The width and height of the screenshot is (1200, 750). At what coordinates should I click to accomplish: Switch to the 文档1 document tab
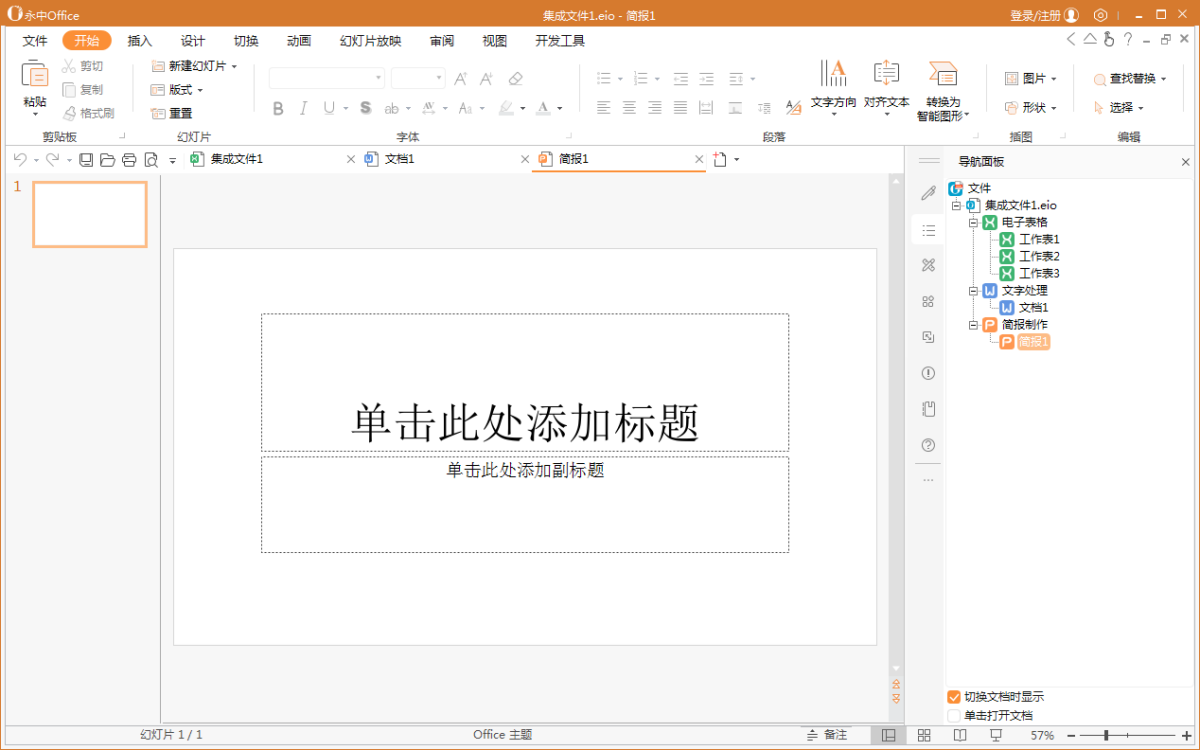click(399, 159)
